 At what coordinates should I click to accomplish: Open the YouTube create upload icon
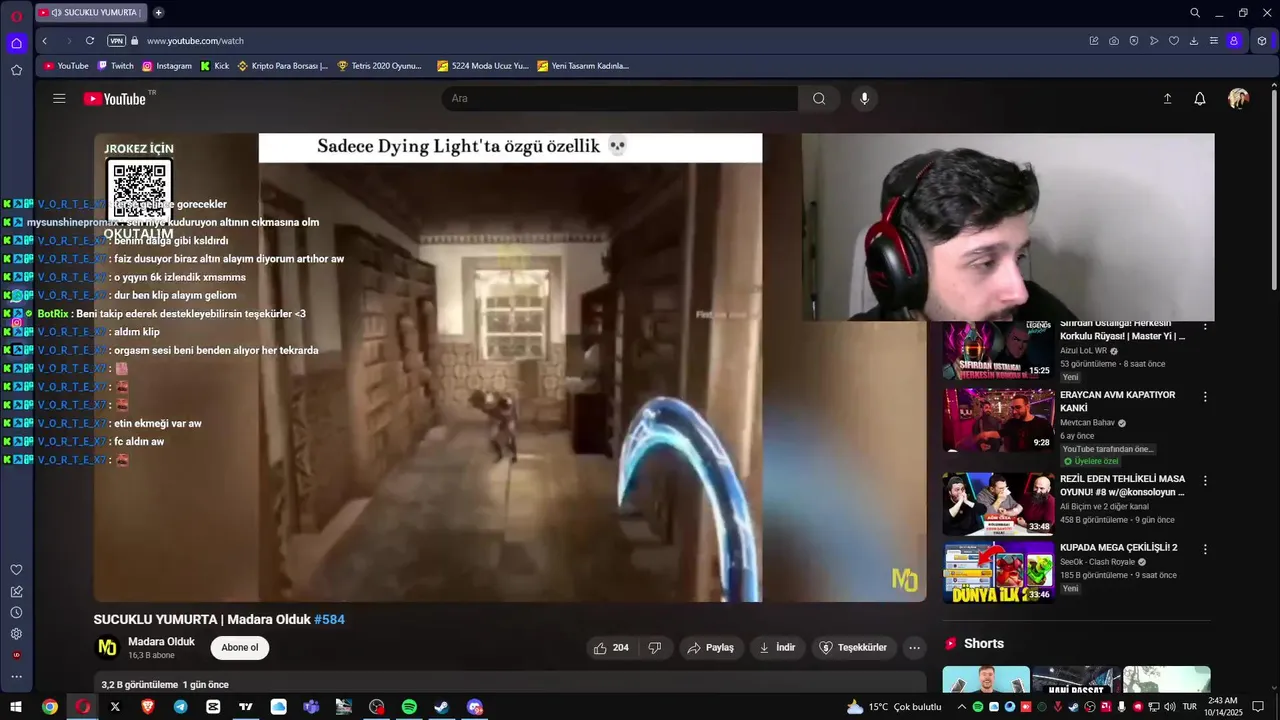coord(1167,98)
